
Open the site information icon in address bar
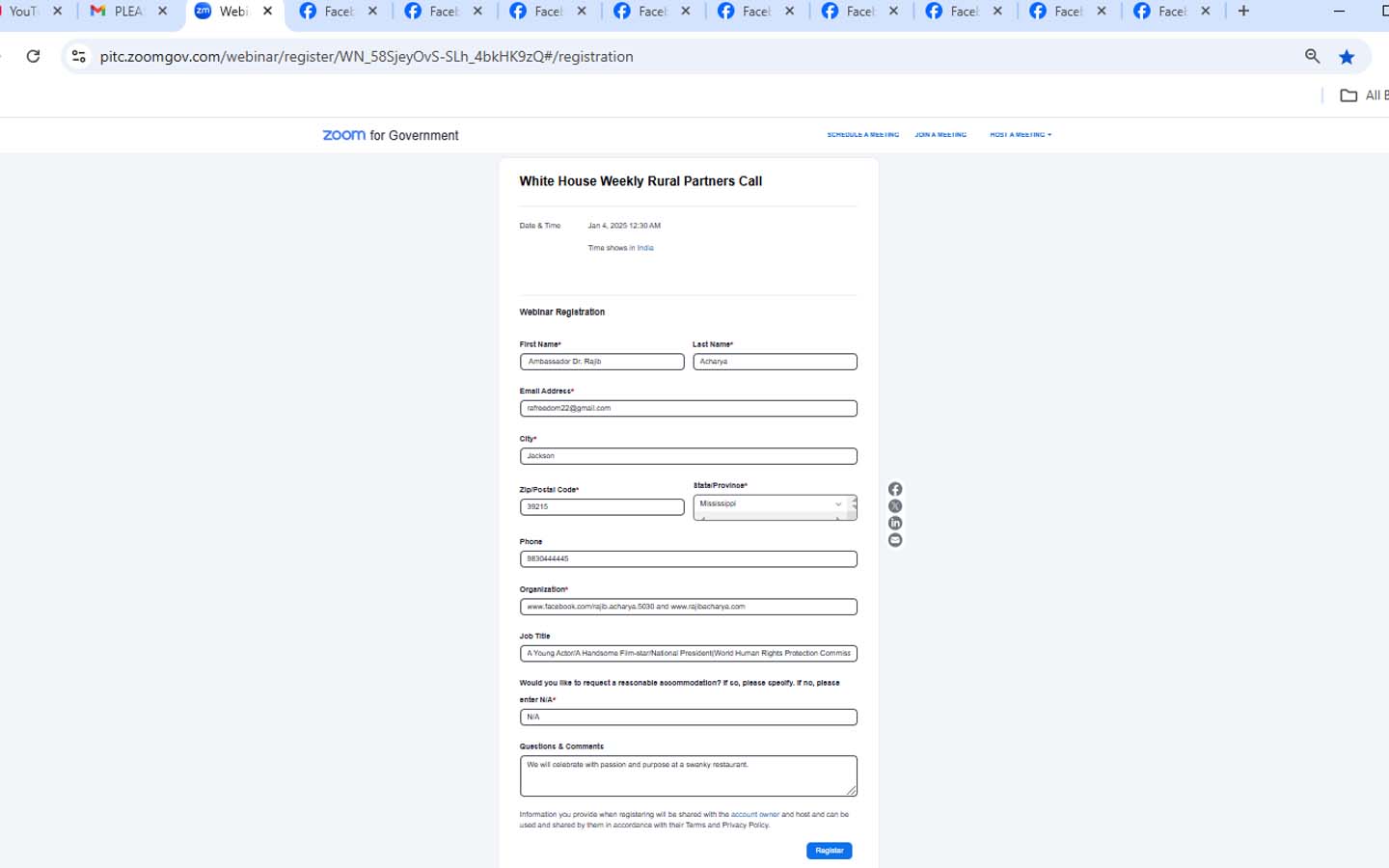tap(79, 56)
